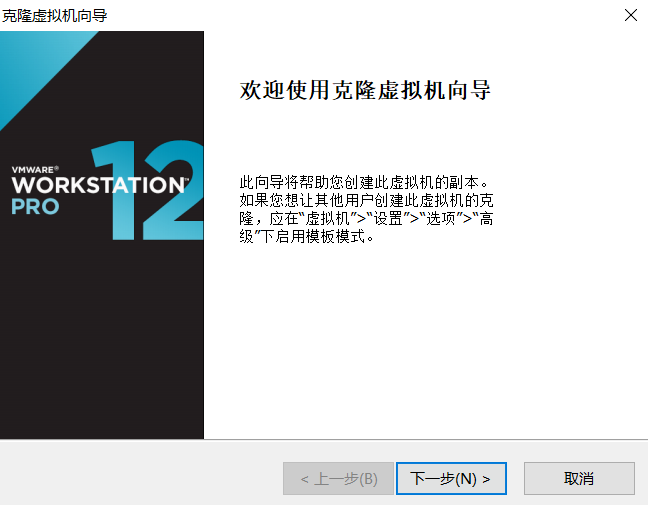Screen dimensions: 648x505
Task: Click the 克隆虚拟机向导 title bar text
Action: 54,16
